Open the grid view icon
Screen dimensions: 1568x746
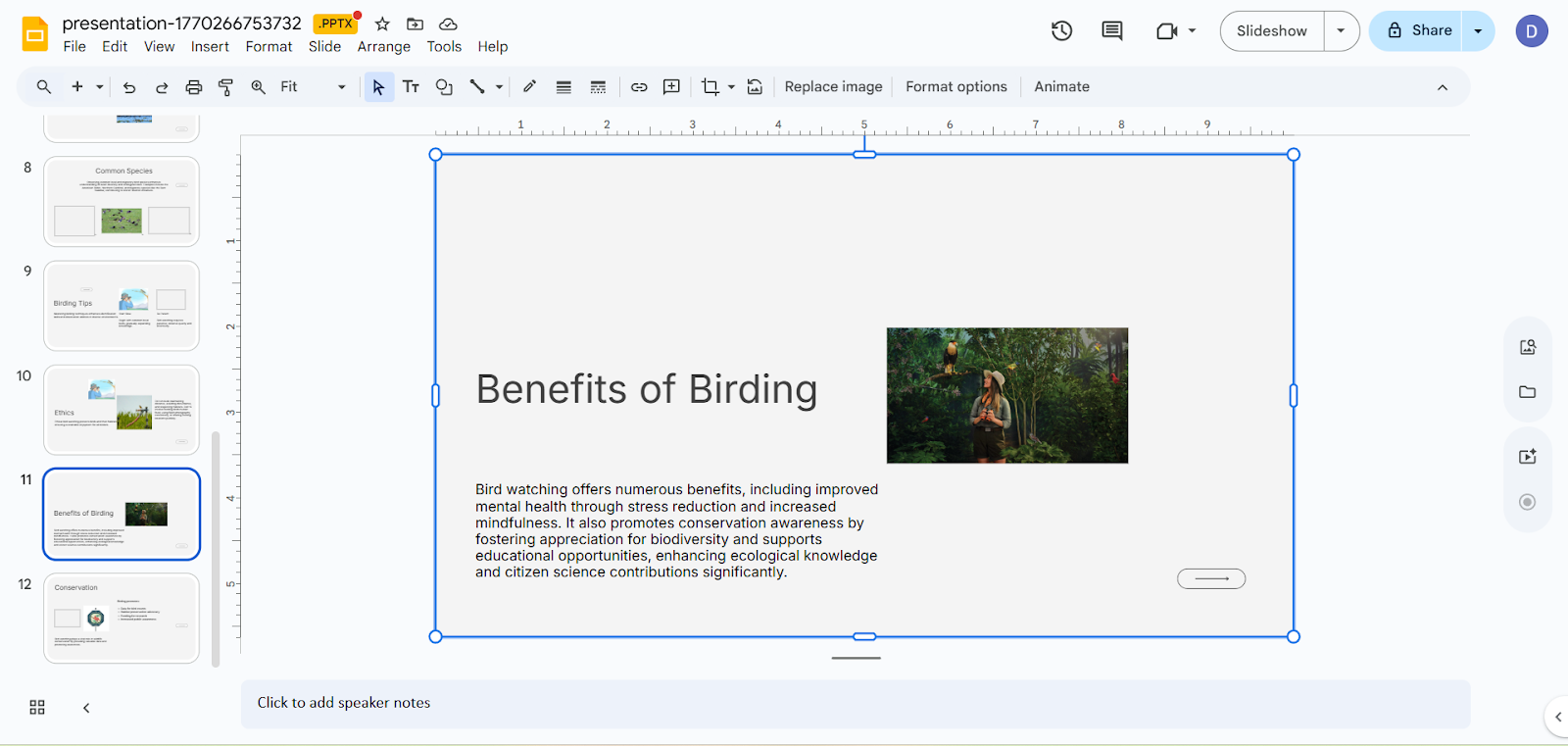[37, 707]
